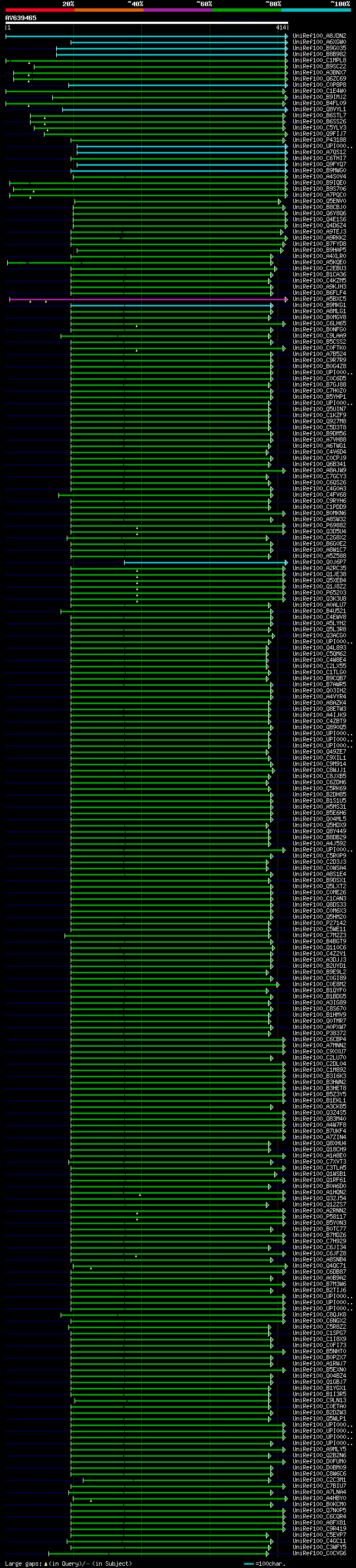Click the UniRef100_A8MLG1 label
Screen dimensions: 356x1568
319,311
